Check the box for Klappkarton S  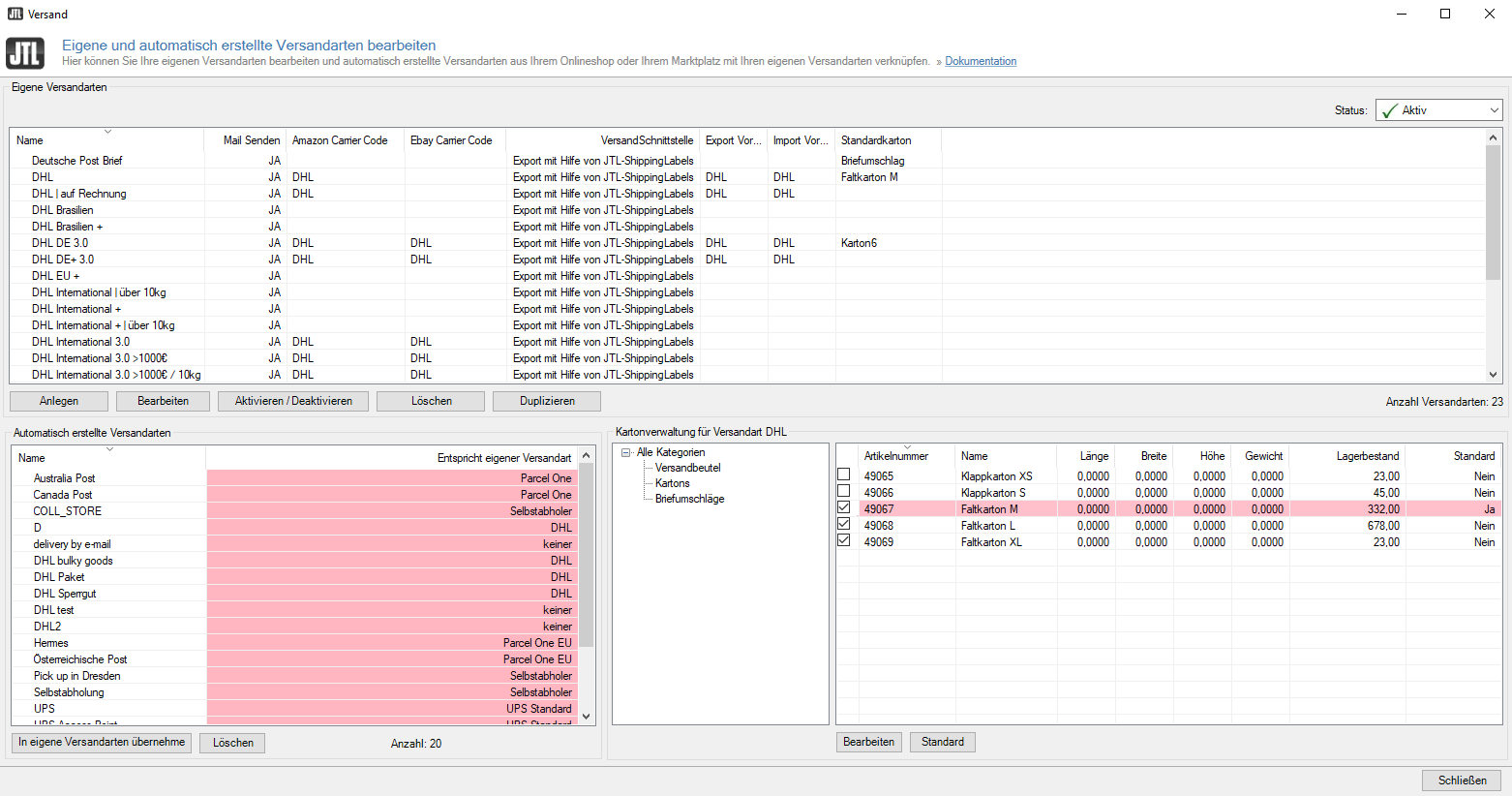point(844,492)
